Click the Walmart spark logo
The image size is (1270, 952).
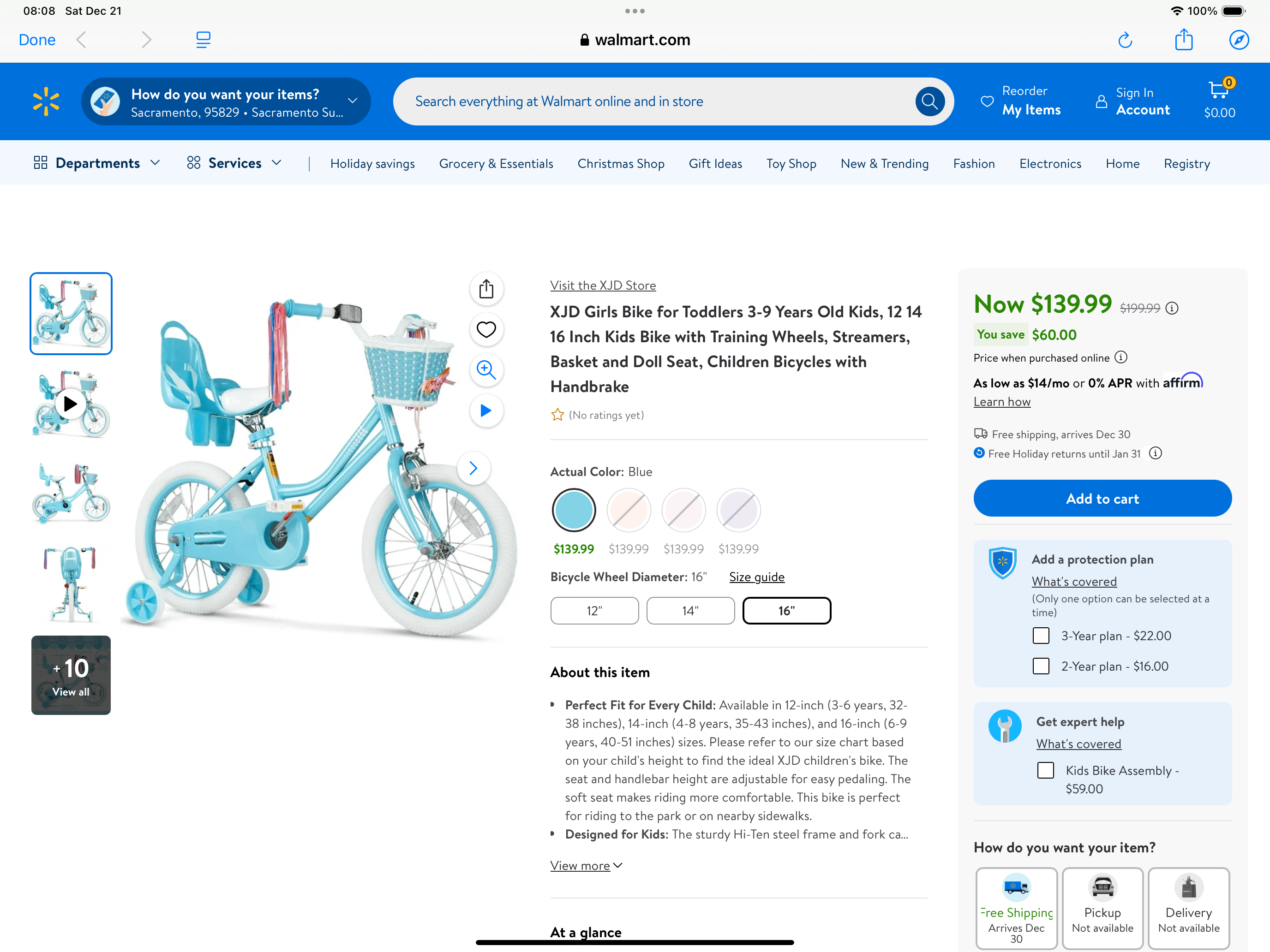pos(46,101)
